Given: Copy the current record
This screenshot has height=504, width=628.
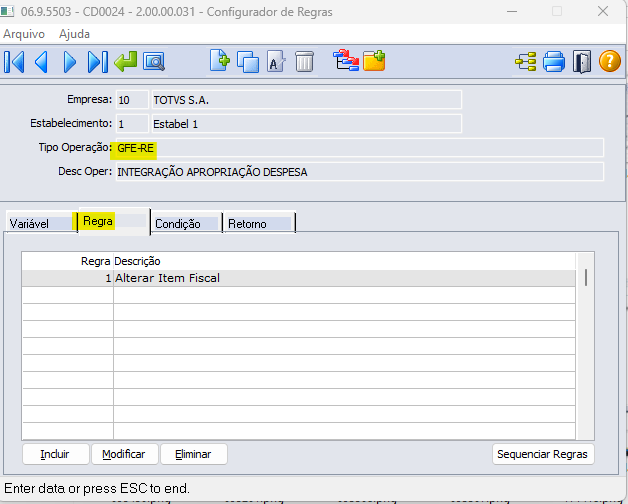Looking at the screenshot, I should click(x=247, y=62).
